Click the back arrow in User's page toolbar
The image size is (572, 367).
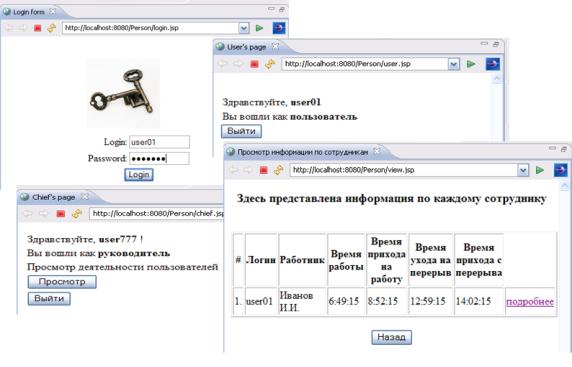[x=223, y=64]
